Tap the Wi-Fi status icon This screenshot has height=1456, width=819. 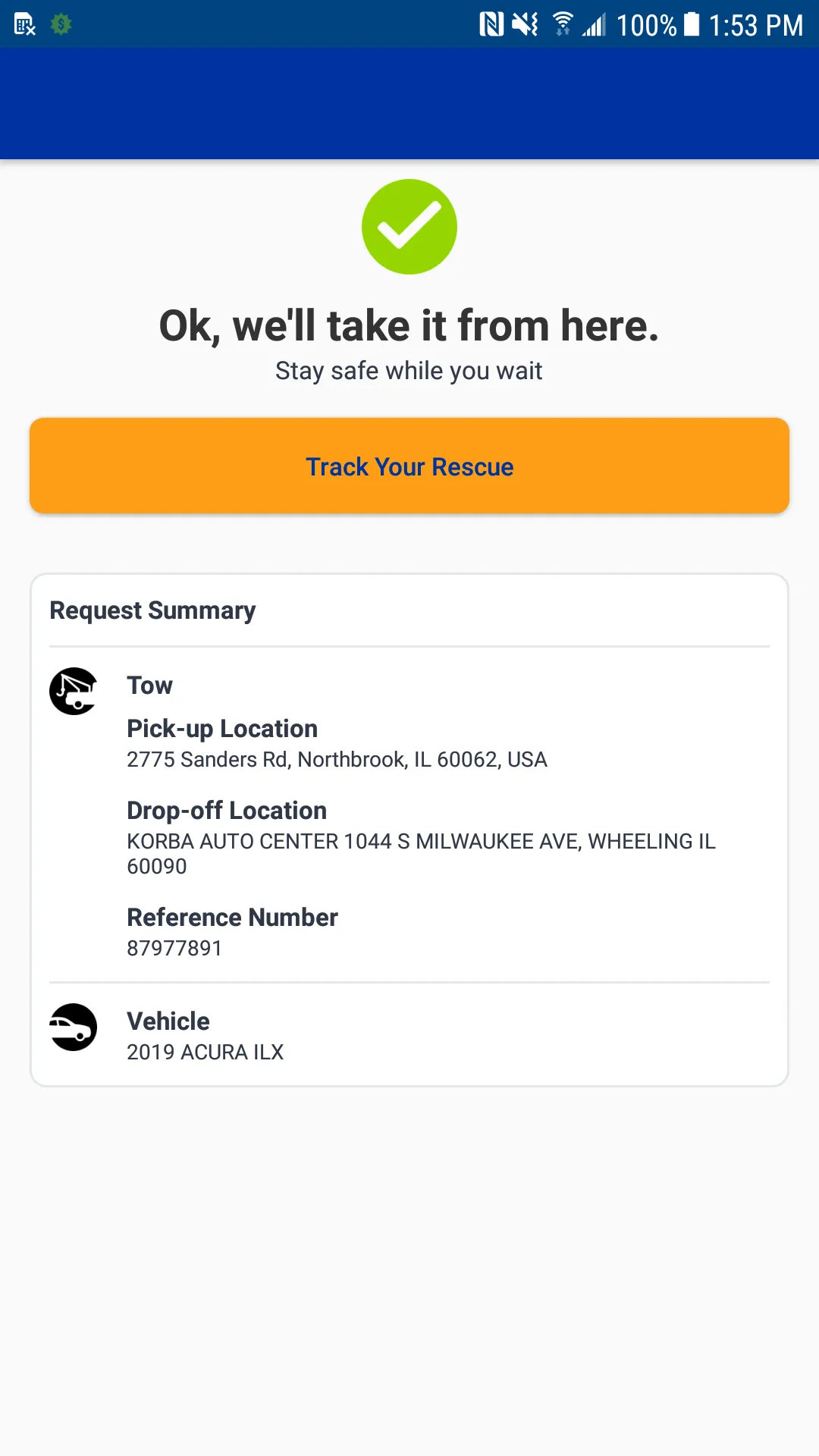[563, 25]
